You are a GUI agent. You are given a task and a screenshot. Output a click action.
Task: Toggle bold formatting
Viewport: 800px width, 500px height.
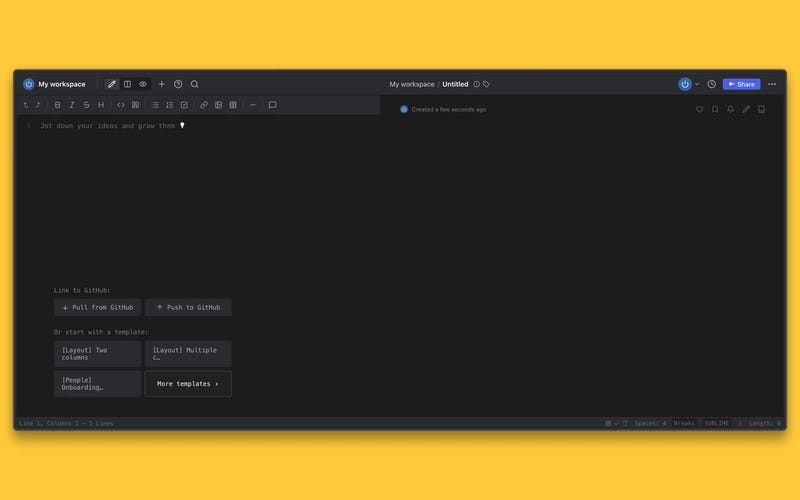coord(57,105)
